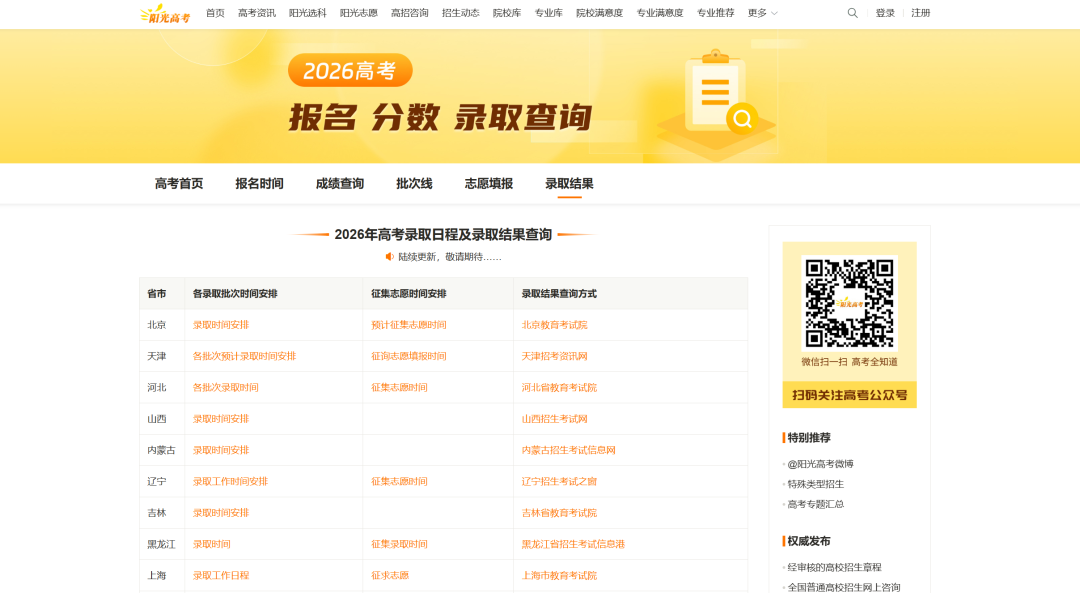This screenshot has width=1080, height=593.
Task: Switch to 报名时间 tab
Action: pos(260,184)
